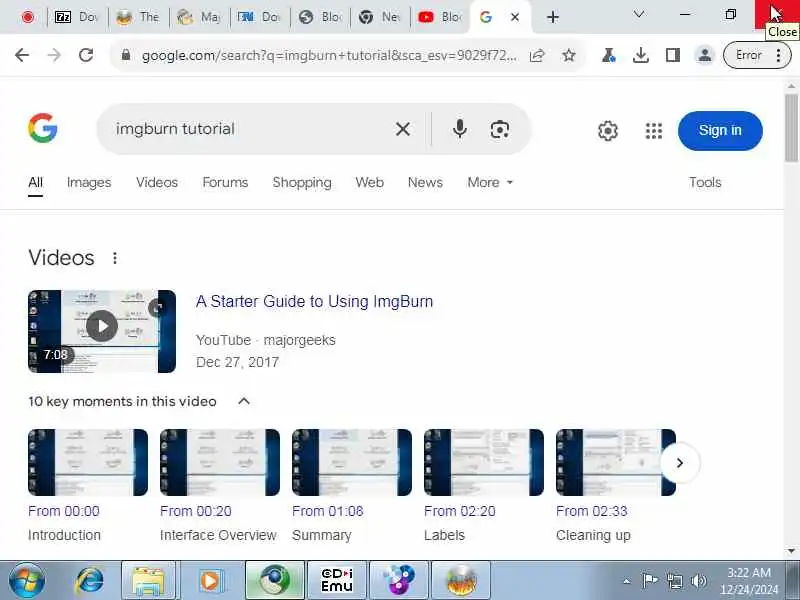Open the Summary key moment thumbnail

pos(352,462)
